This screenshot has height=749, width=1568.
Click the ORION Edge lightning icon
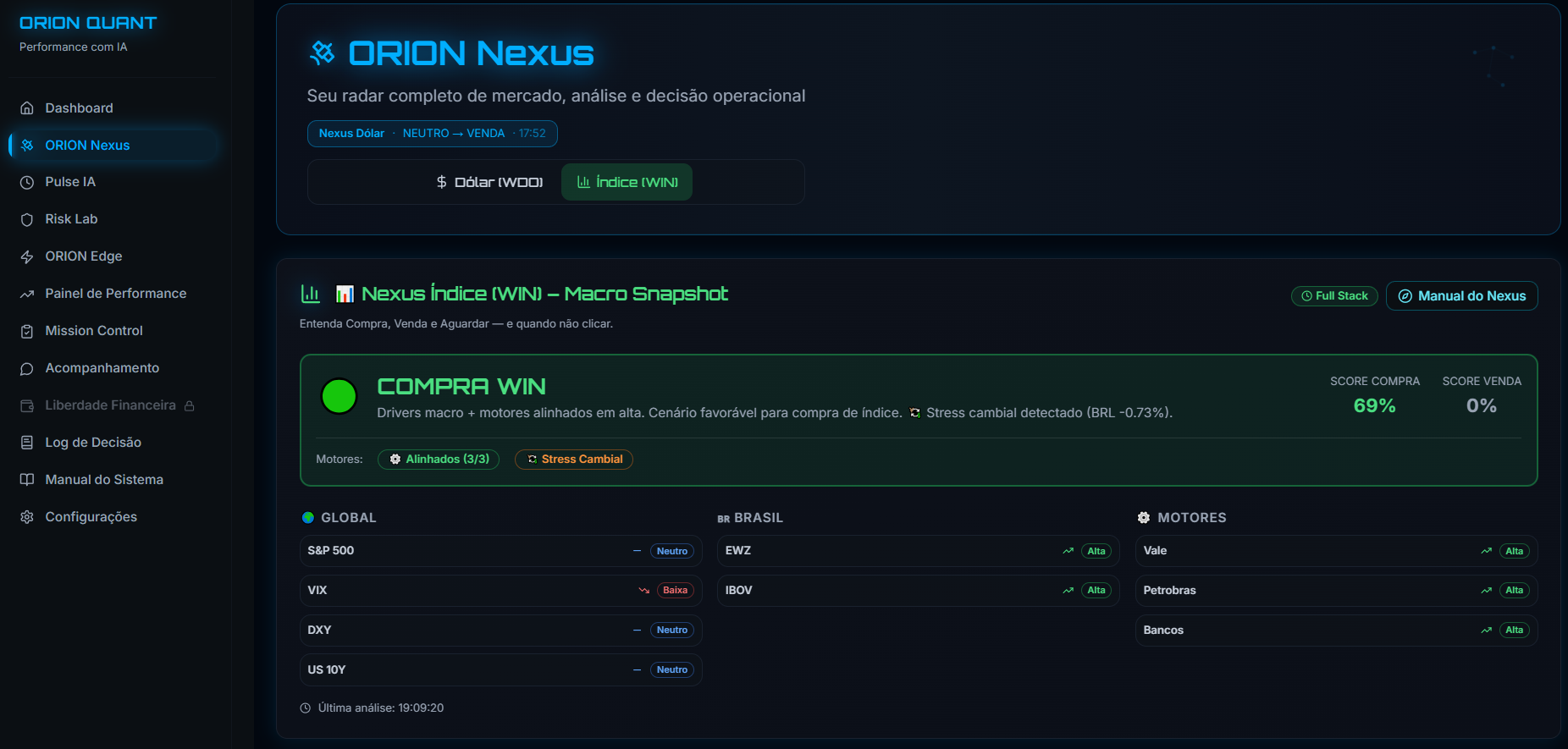point(27,256)
